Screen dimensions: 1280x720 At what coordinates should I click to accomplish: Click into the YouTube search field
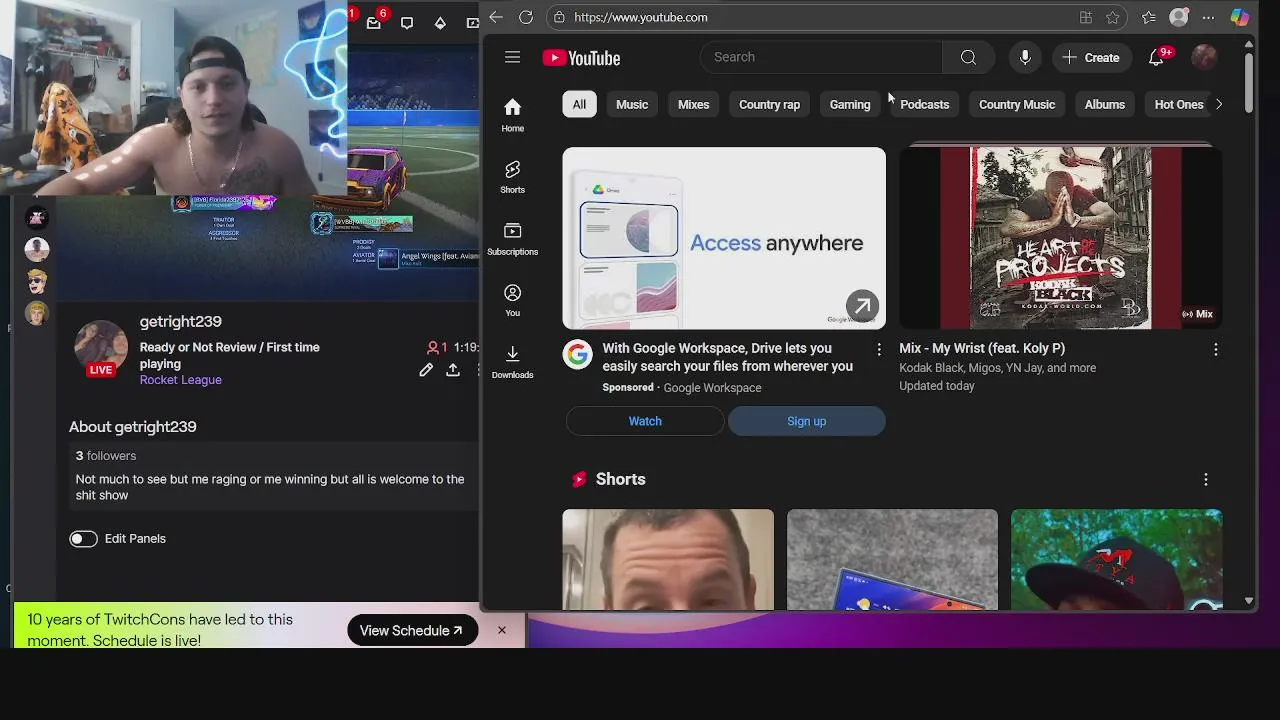point(822,57)
